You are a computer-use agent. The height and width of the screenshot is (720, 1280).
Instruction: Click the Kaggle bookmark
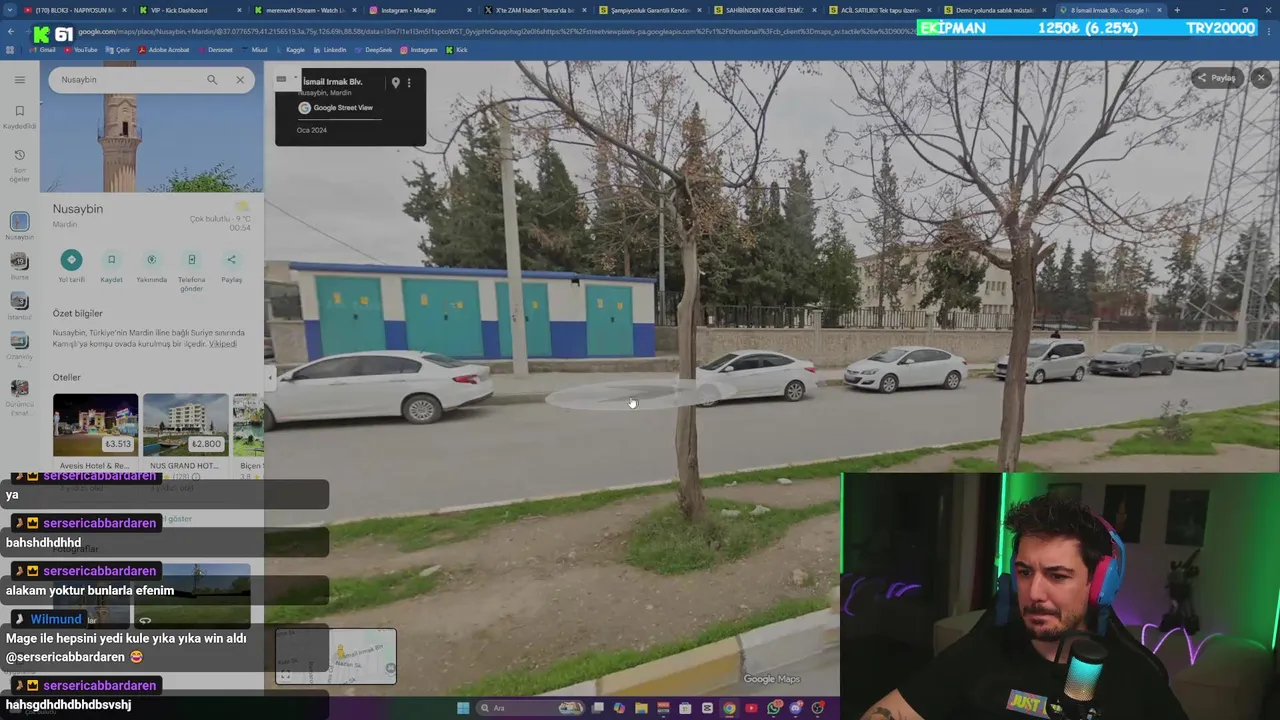[x=291, y=49]
